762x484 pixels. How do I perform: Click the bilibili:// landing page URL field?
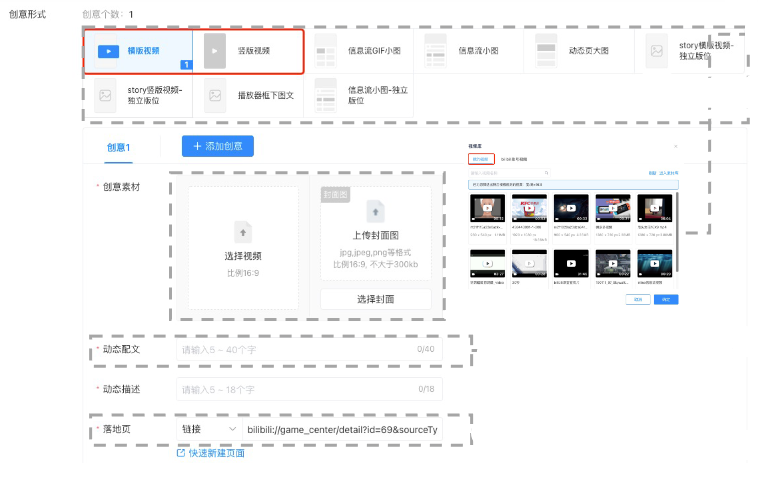coord(342,429)
